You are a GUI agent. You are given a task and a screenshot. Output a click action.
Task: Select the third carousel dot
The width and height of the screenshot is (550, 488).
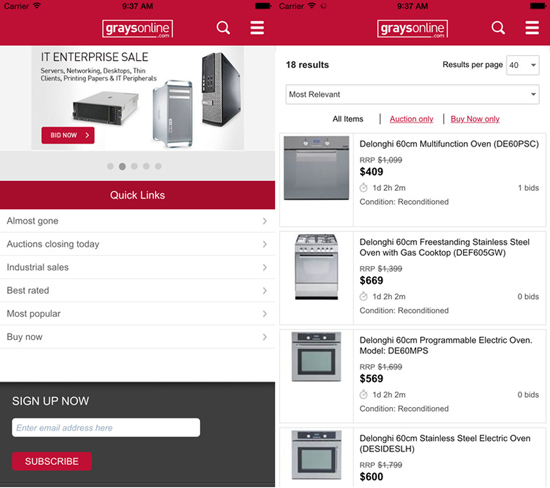coord(134,166)
